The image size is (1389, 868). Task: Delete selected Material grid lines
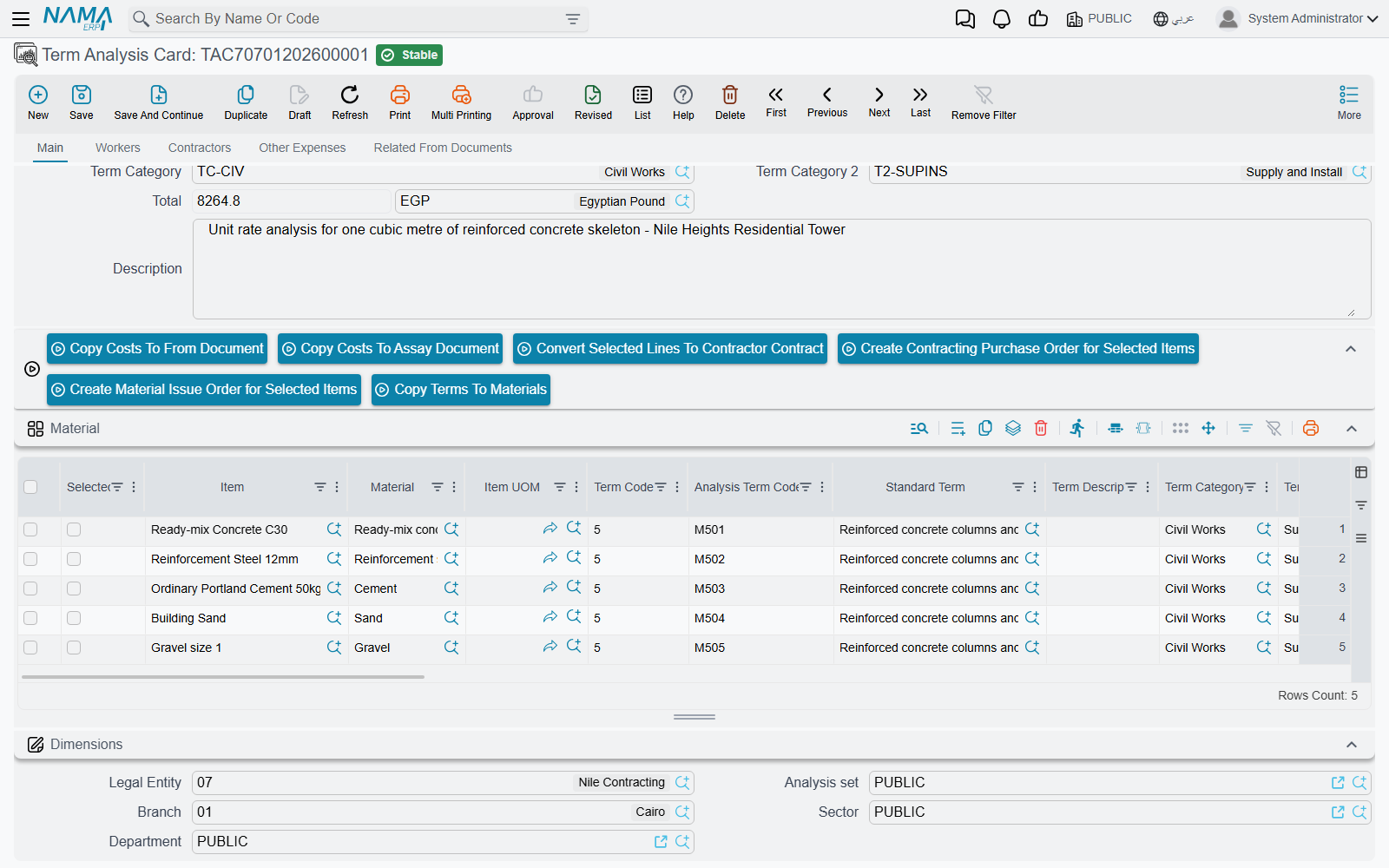(x=1041, y=428)
